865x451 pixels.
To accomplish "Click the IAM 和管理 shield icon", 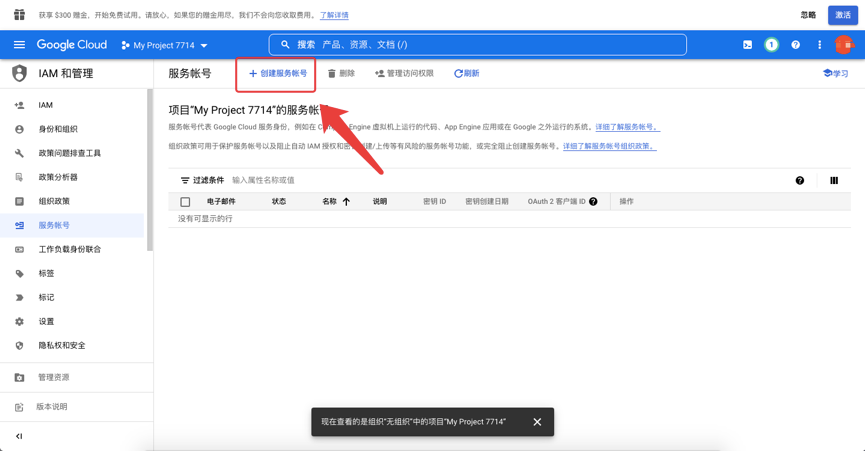I will pos(19,73).
